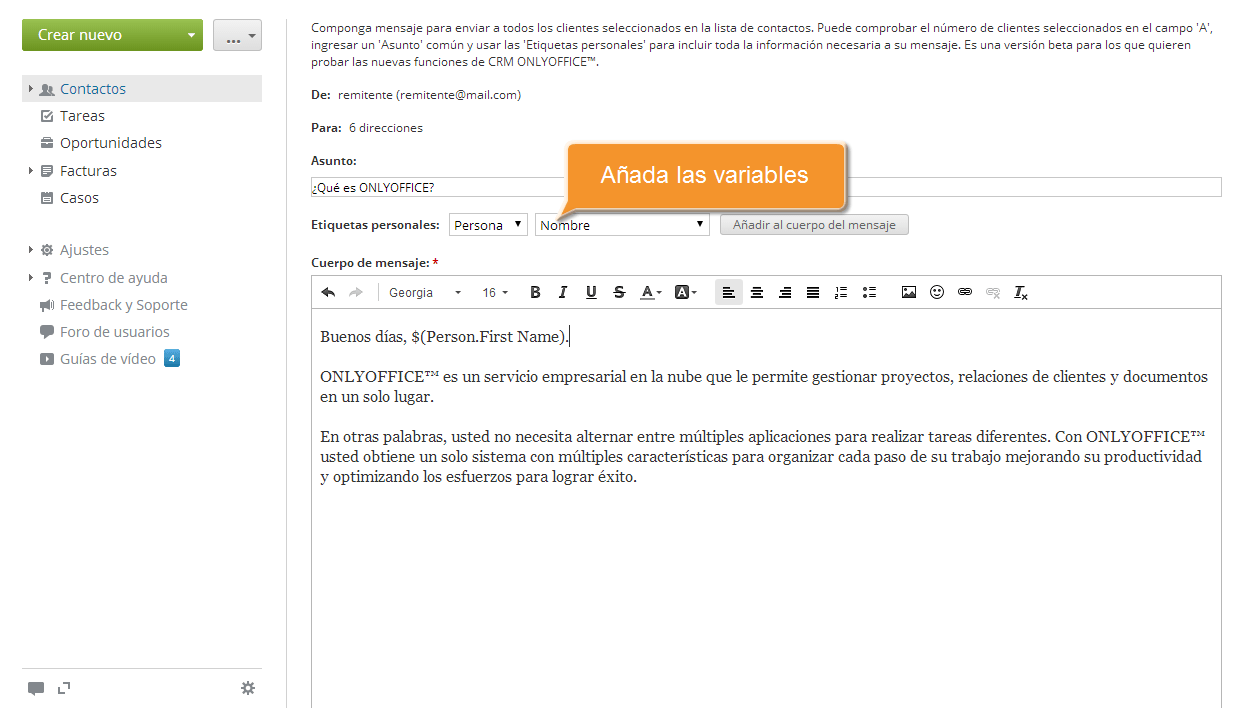Click the Redo arrow in editor toolbar
The width and height of the screenshot is (1240, 708).
pos(355,292)
